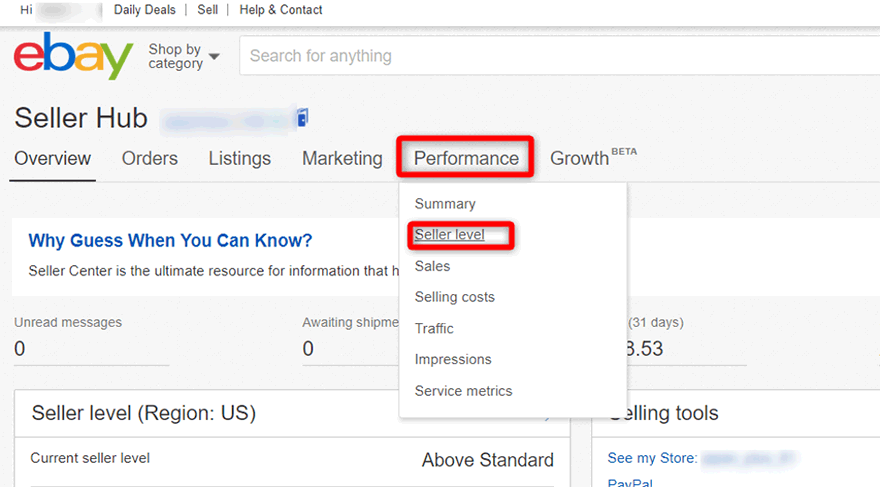
Task: Open the Sell link in top bar
Action: click(x=208, y=10)
